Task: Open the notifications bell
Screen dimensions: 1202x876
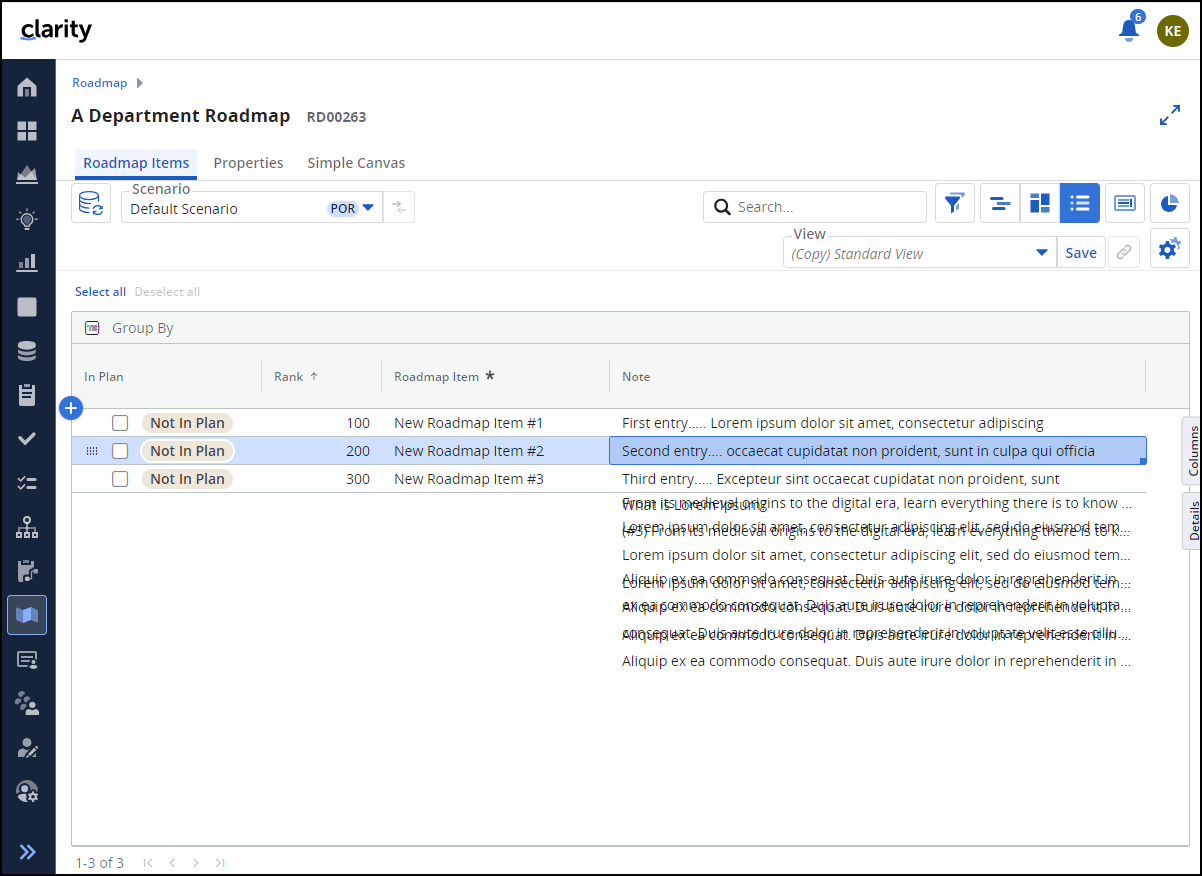Action: (x=1128, y=30)
